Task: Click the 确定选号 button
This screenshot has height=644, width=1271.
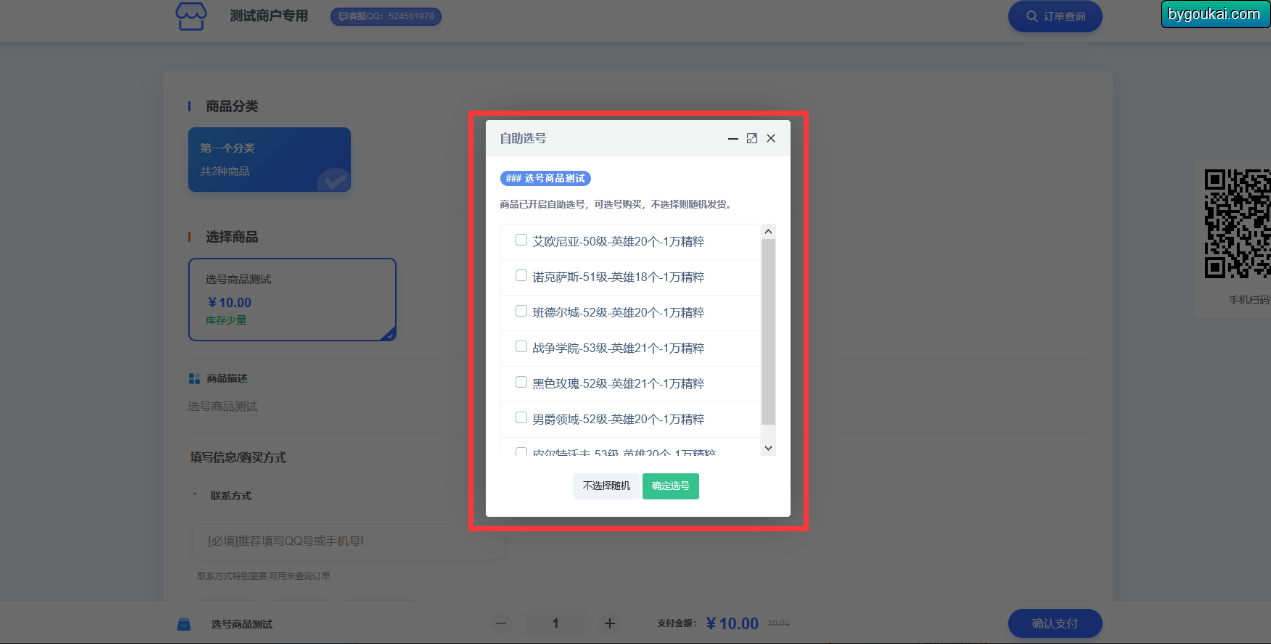Action: 670,486
